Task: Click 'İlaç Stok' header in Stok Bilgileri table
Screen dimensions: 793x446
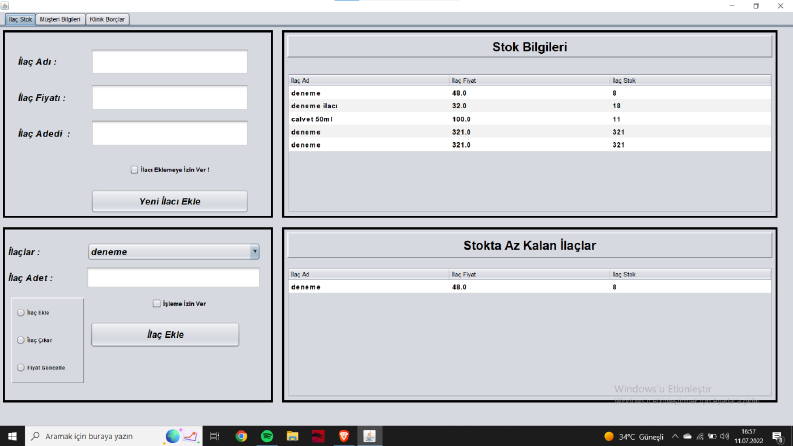Action: 690,80
